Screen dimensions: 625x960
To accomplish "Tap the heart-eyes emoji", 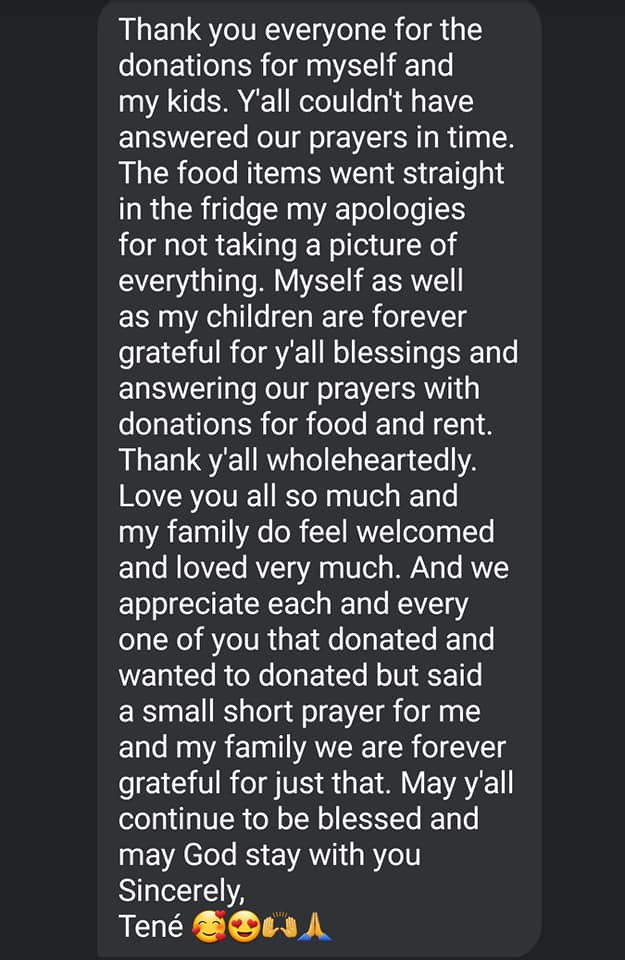I will pos(244,927).
